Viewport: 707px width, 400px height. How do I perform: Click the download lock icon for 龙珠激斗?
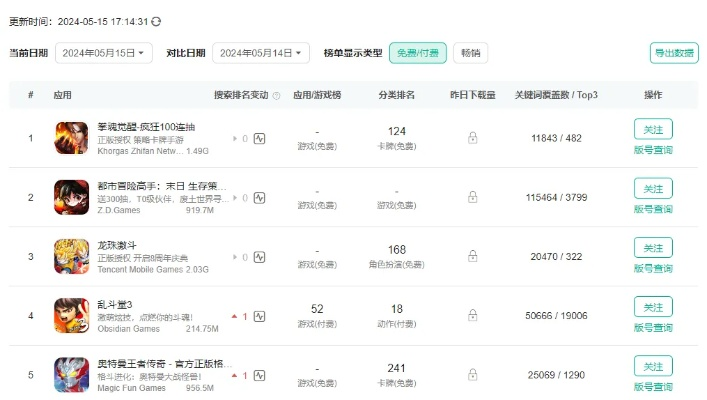[473, 256]
